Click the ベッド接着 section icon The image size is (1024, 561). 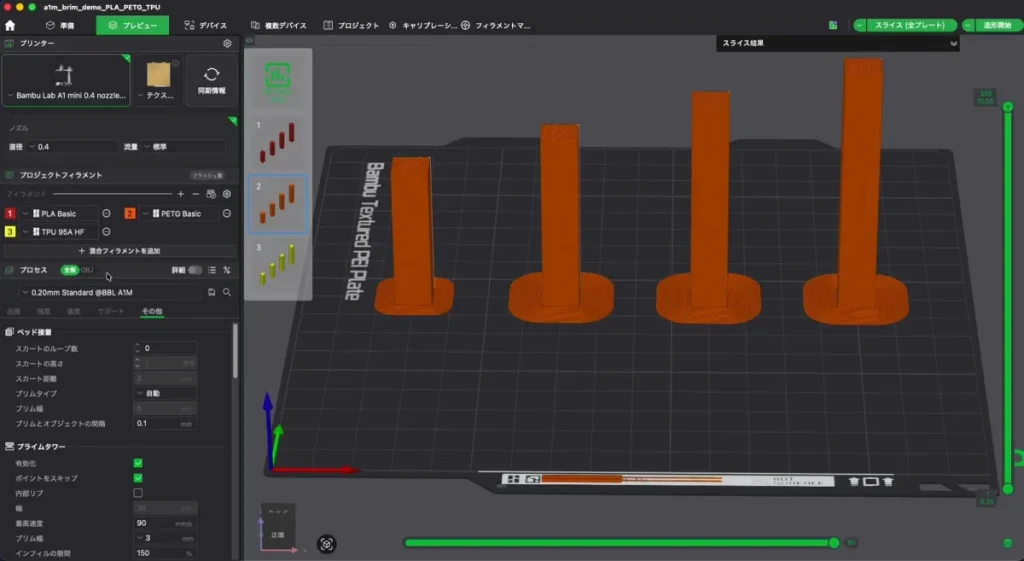[9, 332]
